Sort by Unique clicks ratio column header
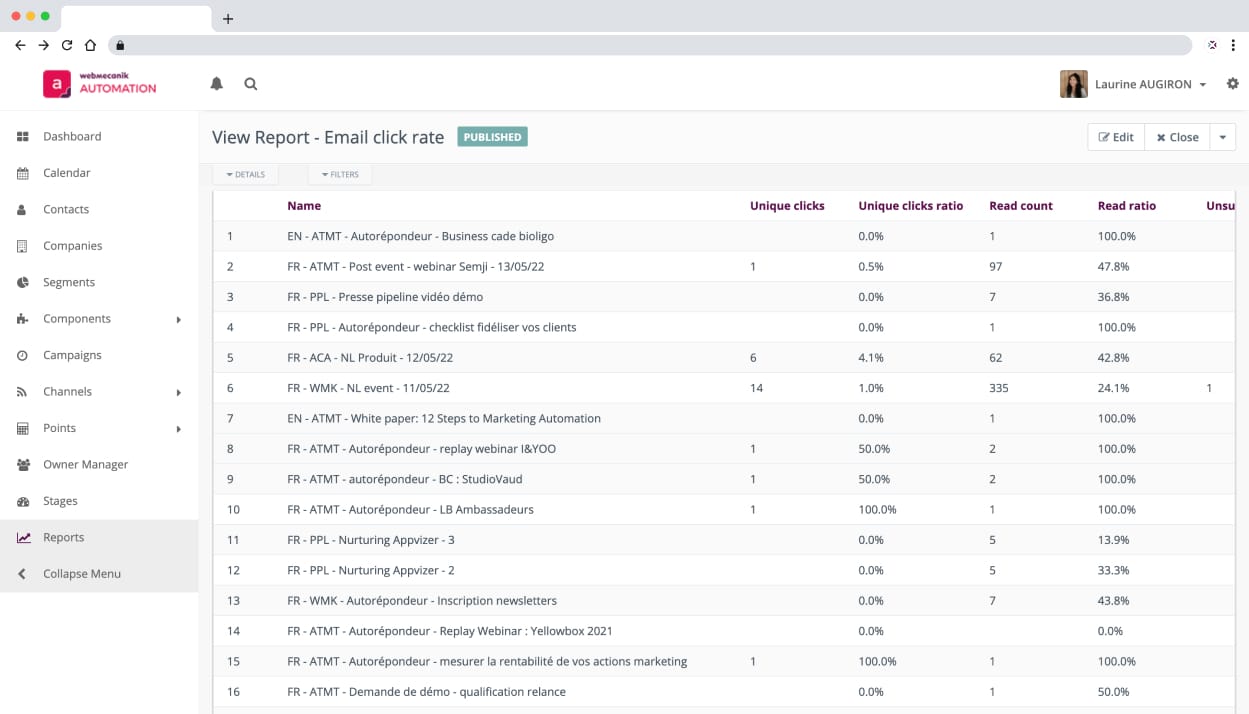 tap(910, 206)
